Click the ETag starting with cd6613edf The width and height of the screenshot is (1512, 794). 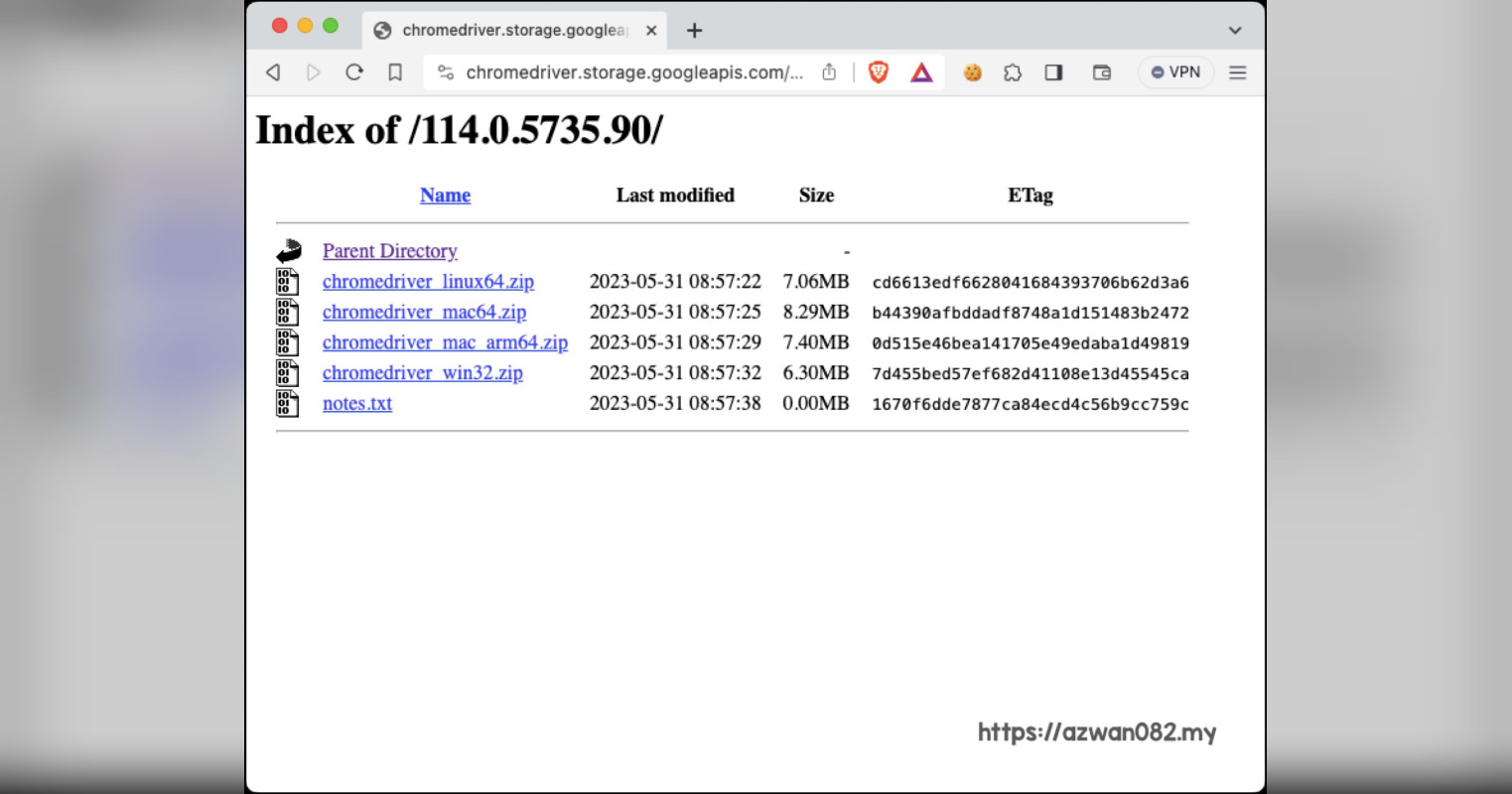click(1031, 283)
